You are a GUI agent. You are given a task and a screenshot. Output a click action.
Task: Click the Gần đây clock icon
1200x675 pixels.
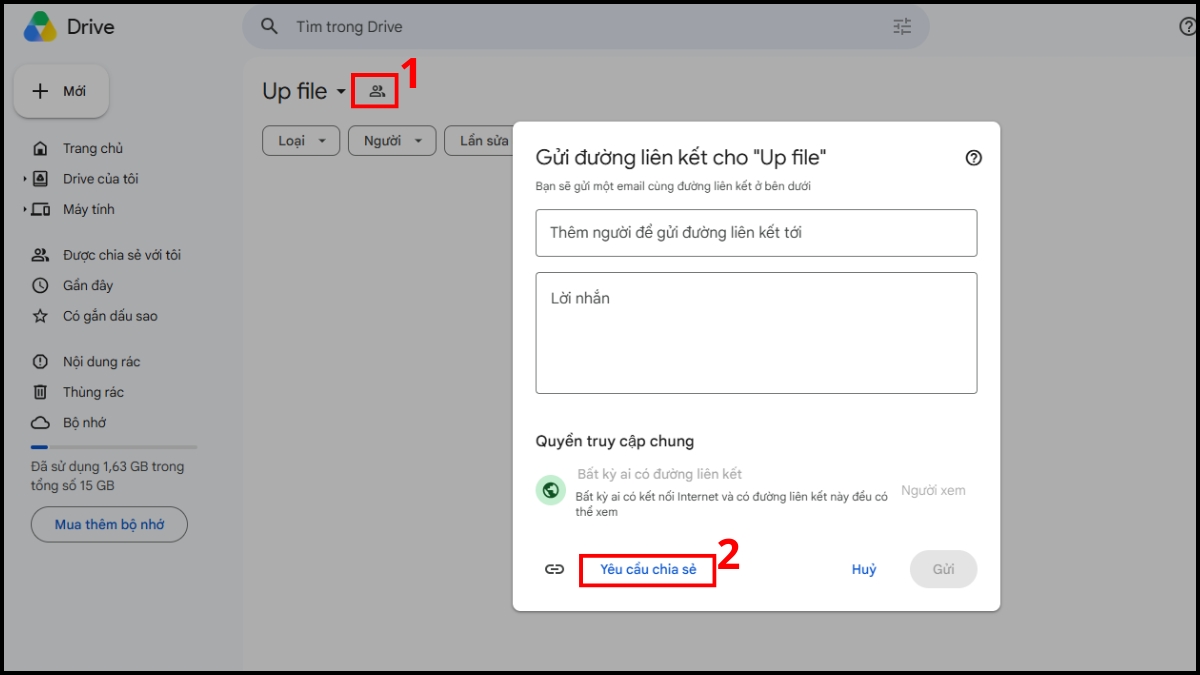[40, 285]
